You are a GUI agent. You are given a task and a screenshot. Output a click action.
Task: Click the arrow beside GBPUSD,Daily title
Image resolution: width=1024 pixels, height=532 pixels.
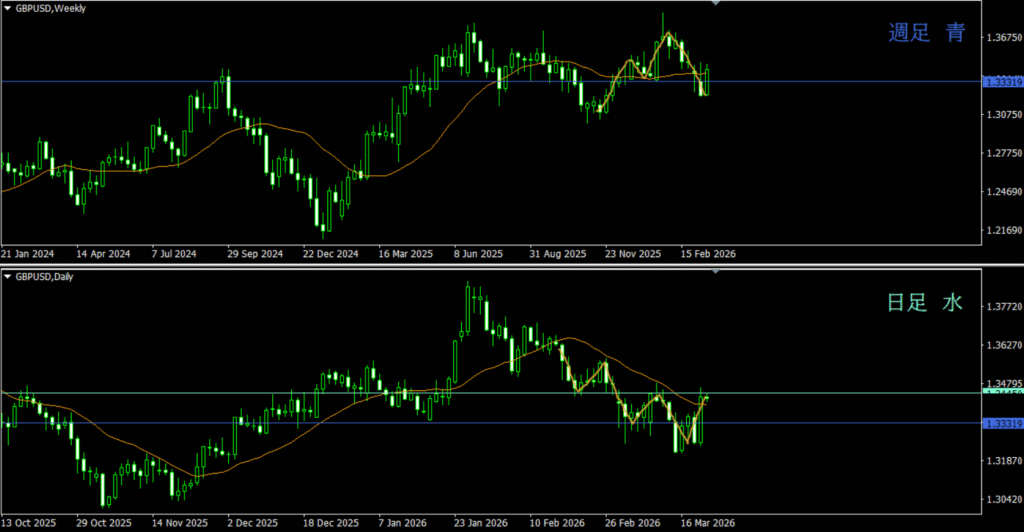[6, 276]
